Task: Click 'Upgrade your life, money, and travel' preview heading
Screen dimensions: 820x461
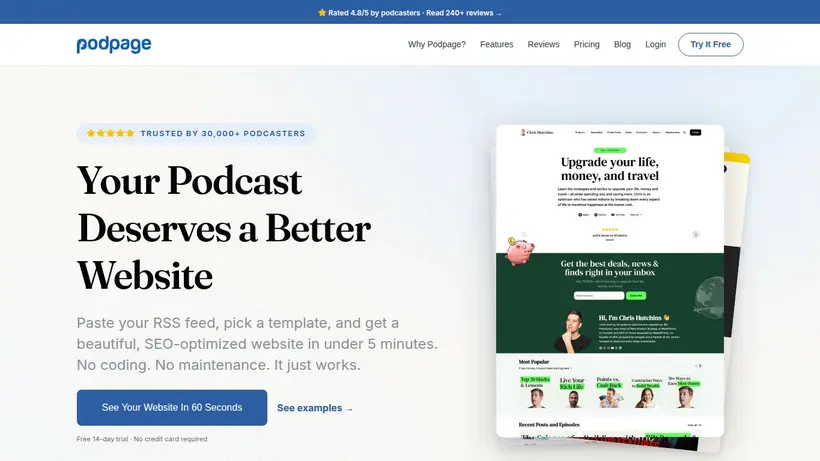Action: click(610, 169)
